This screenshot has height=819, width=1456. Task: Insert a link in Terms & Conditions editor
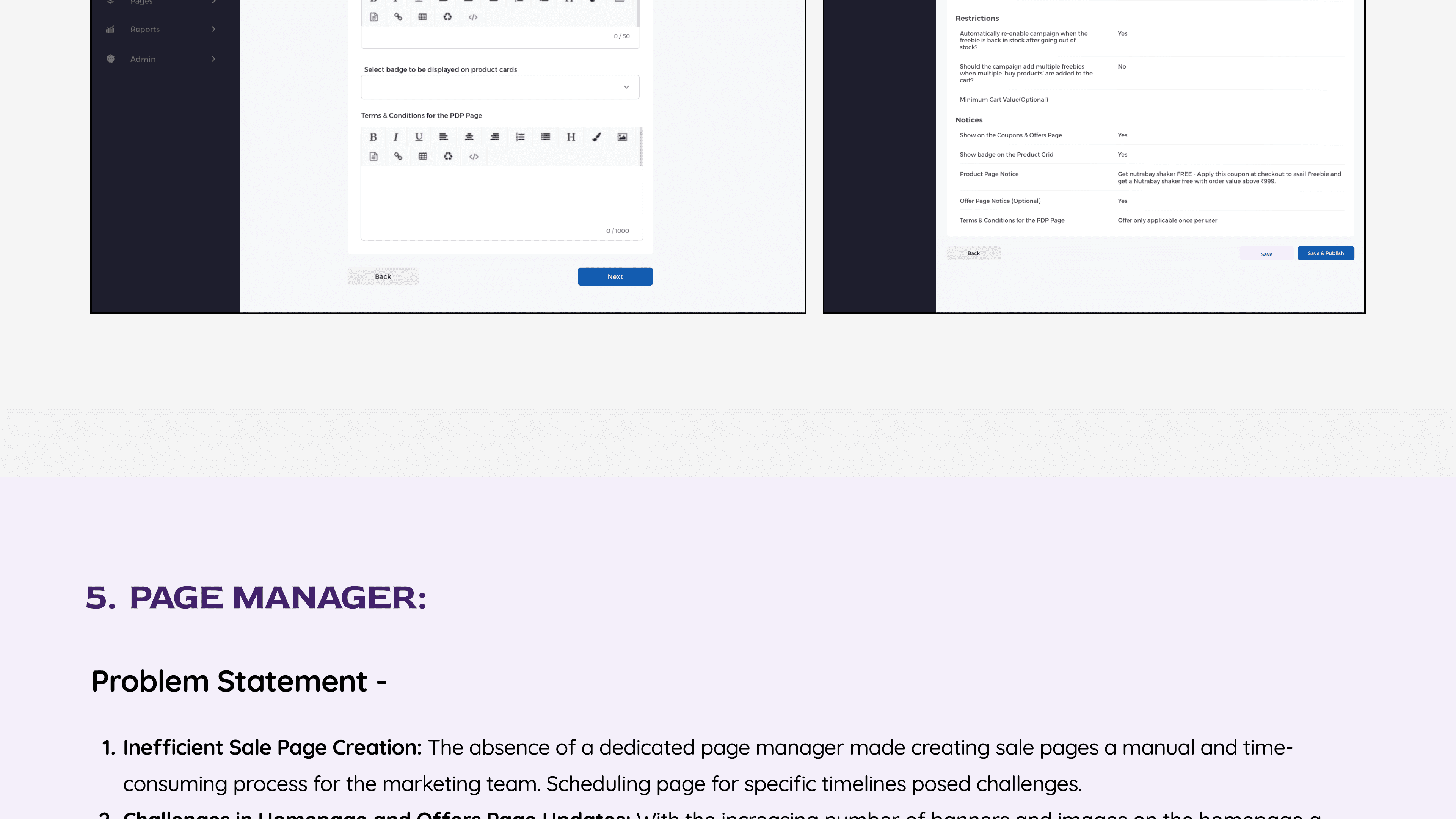pyautogui.click(x=399, y=157)
